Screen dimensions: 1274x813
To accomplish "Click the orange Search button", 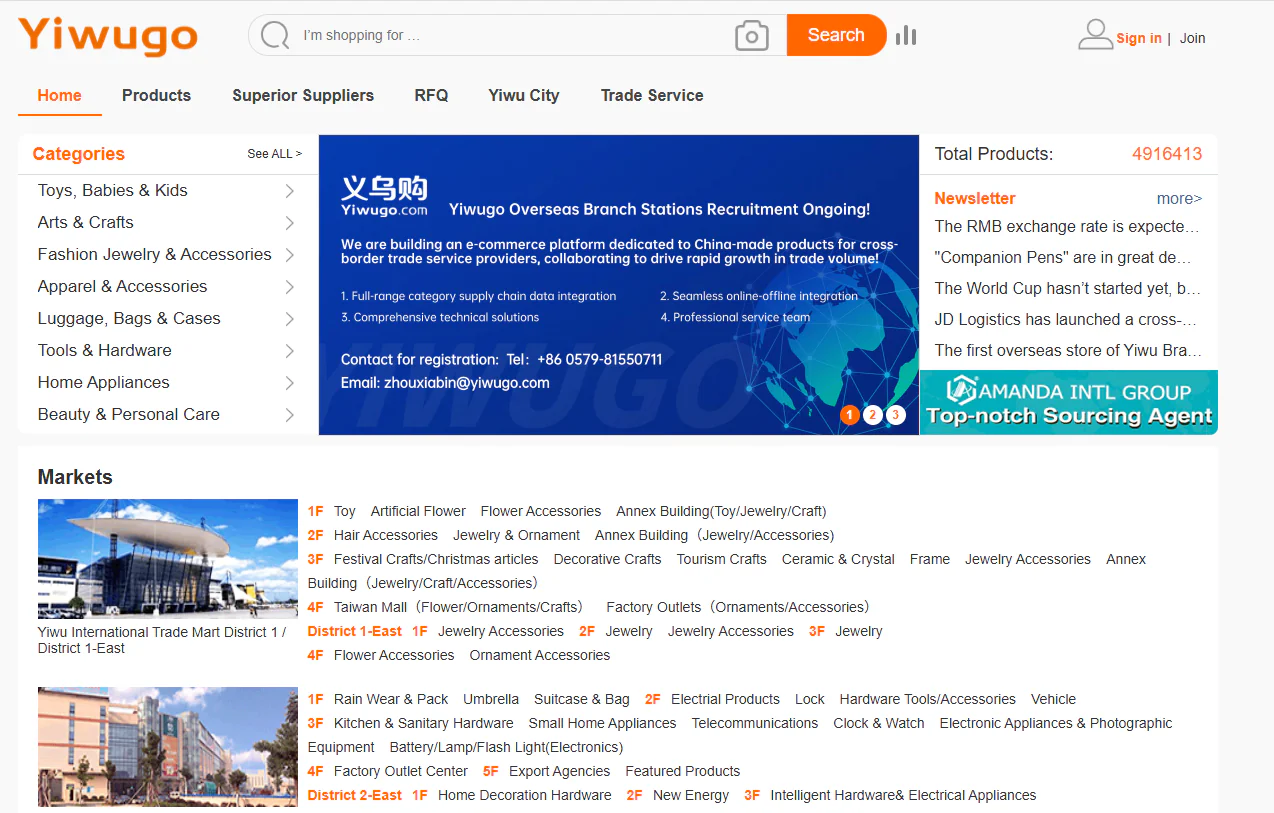I will [x=836, y=35].
